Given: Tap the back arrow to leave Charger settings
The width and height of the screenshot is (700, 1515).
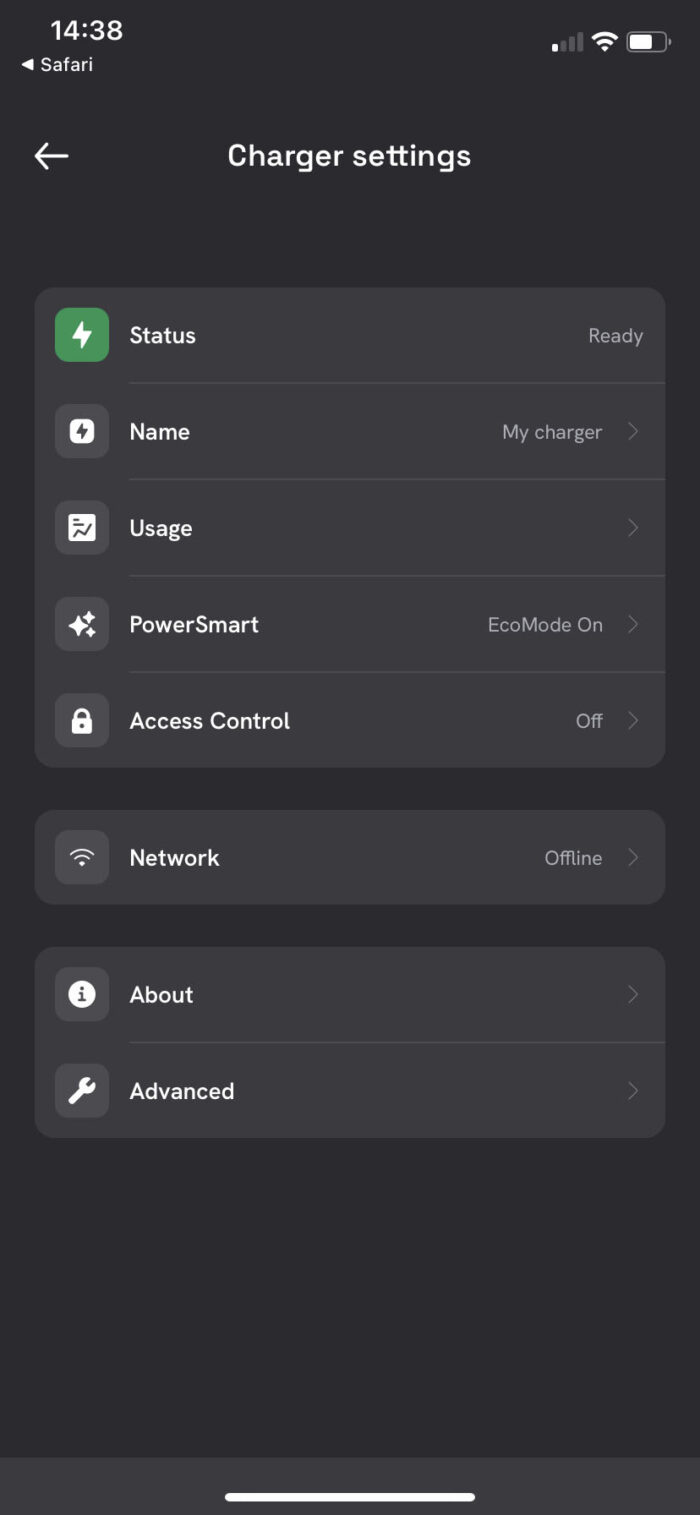Looking at the screenshot, I should pyautogui.click(x=51, y=155).
